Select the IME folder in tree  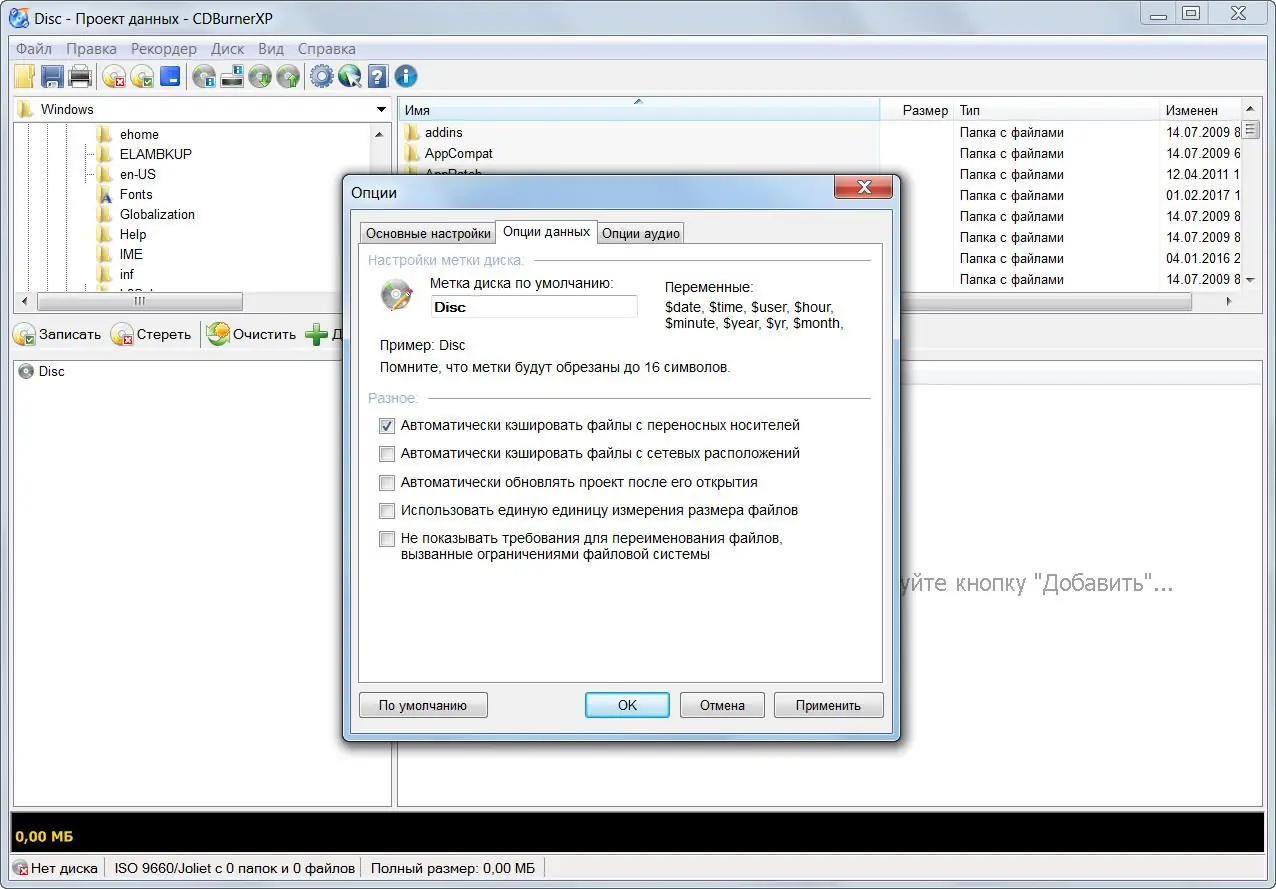pos(131,254)
